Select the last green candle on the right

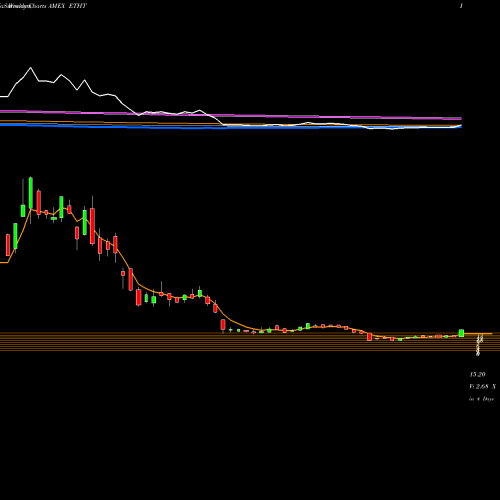click(461, 333)
